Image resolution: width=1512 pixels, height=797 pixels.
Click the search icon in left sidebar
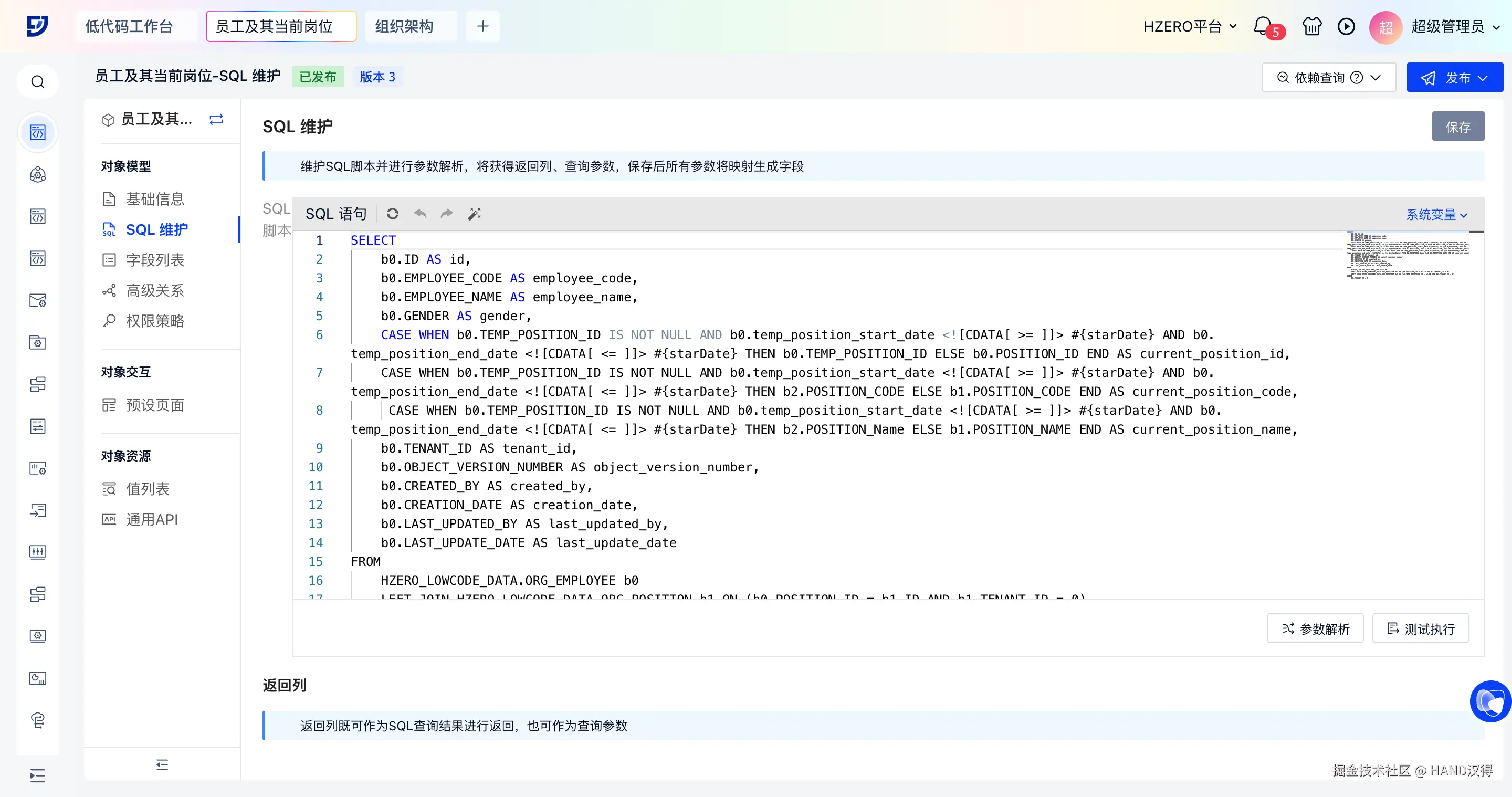click(38, 81)
